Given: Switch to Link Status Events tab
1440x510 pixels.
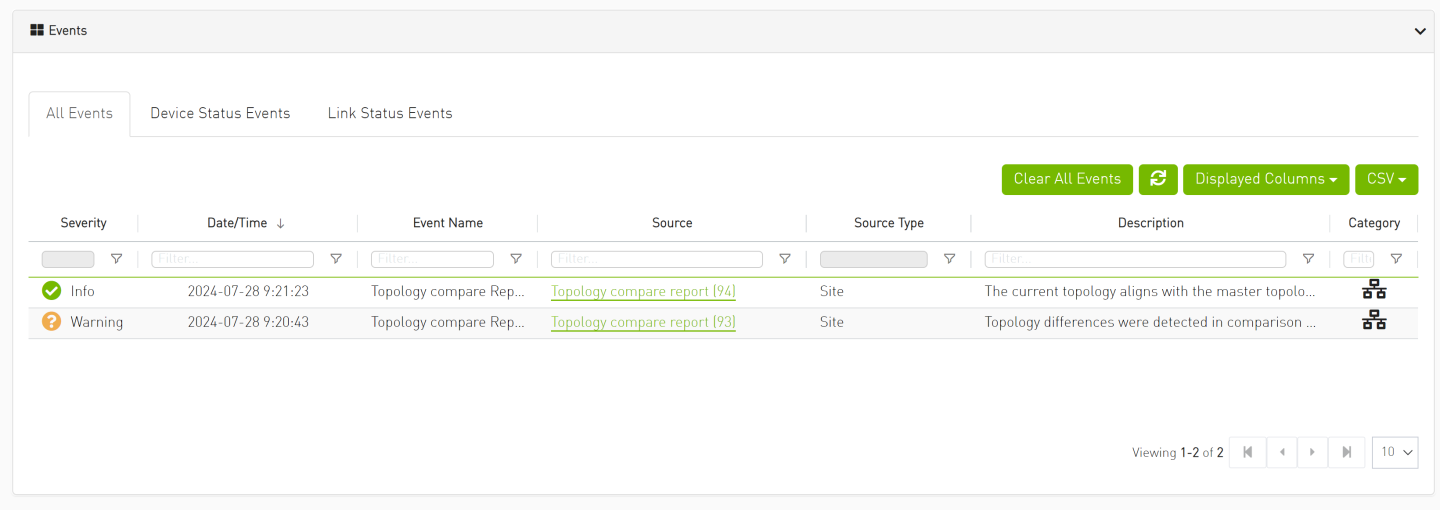Looking at the screenshot, I should (390, 113).
